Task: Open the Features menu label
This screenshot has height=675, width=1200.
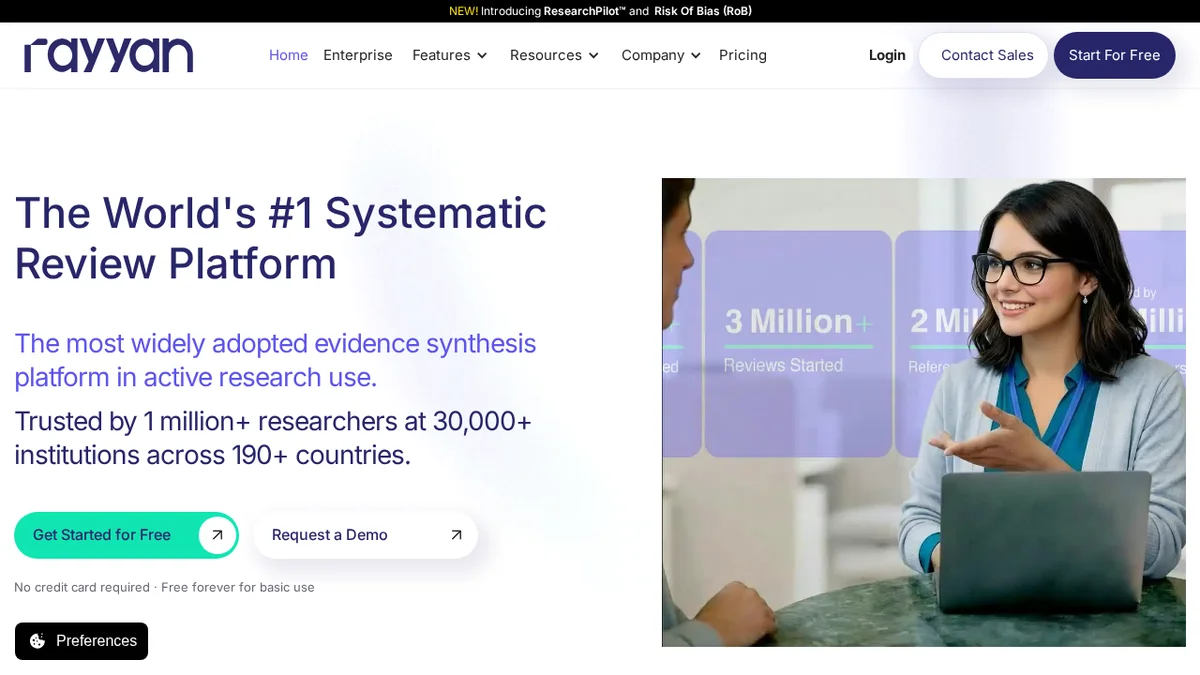Action: [x=441, y=55]
